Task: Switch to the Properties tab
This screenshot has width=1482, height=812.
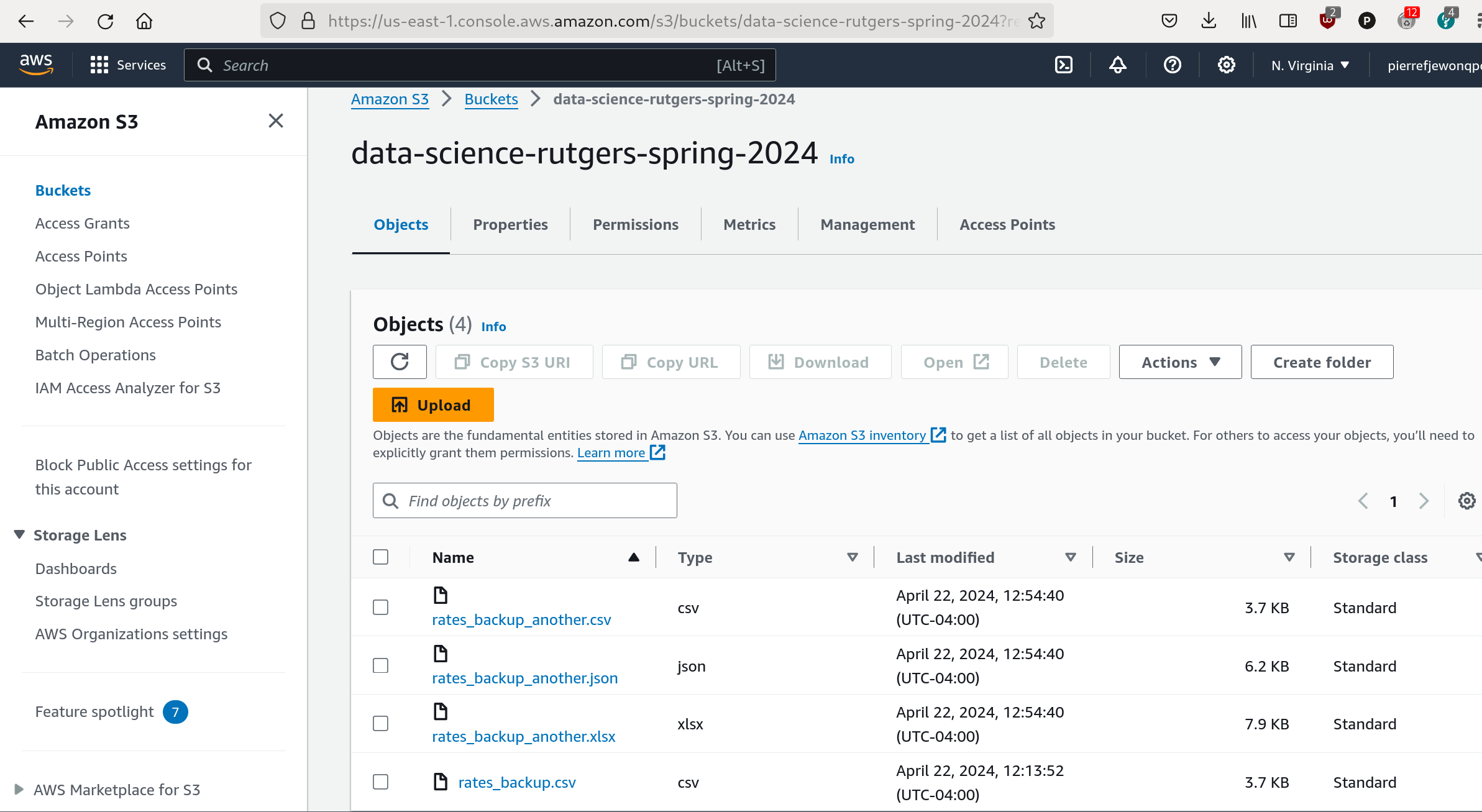Action: 510,224
